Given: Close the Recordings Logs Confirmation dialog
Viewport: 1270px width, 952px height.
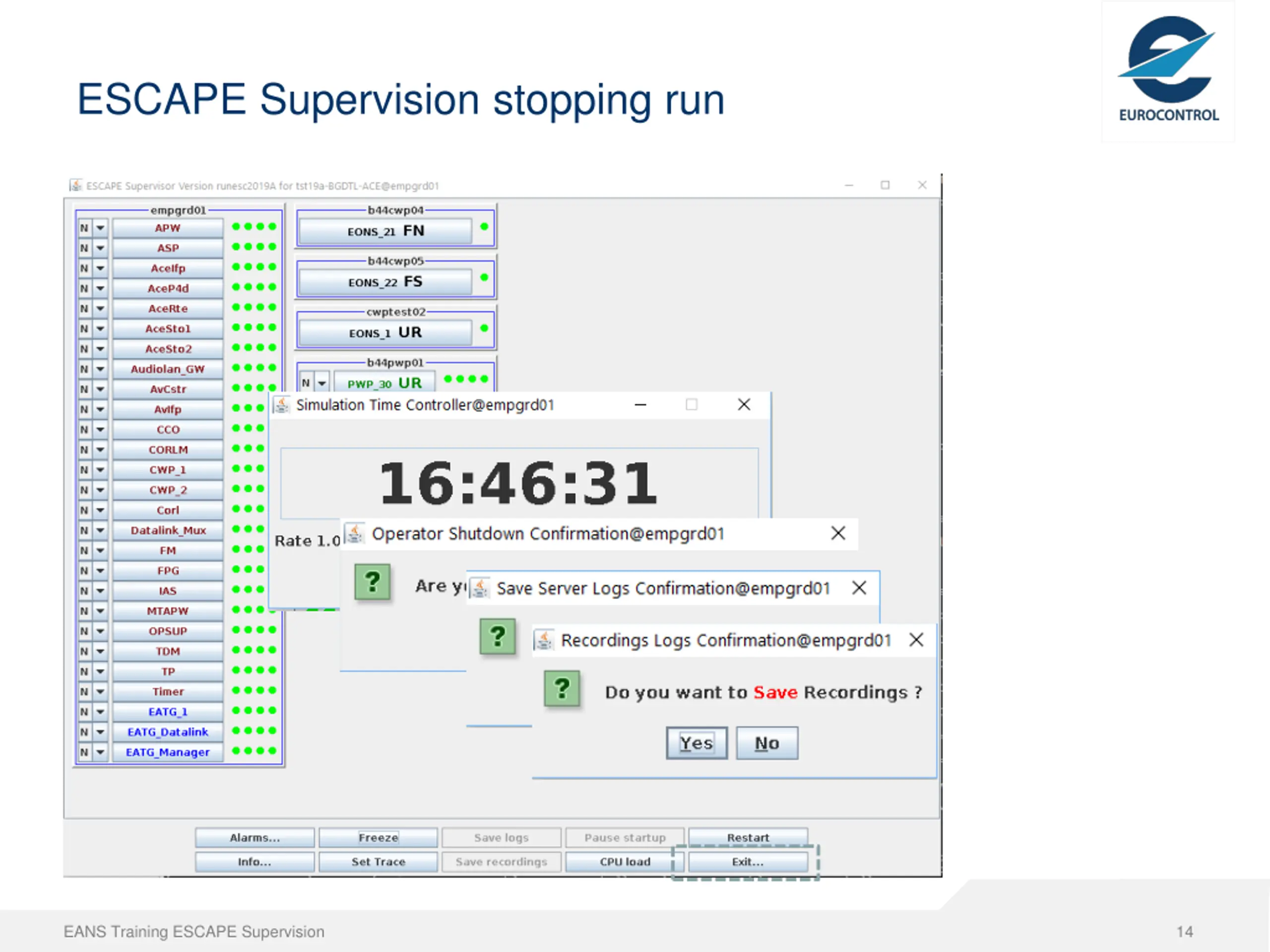Looking at the screenshot, I should tap(916, 640).
